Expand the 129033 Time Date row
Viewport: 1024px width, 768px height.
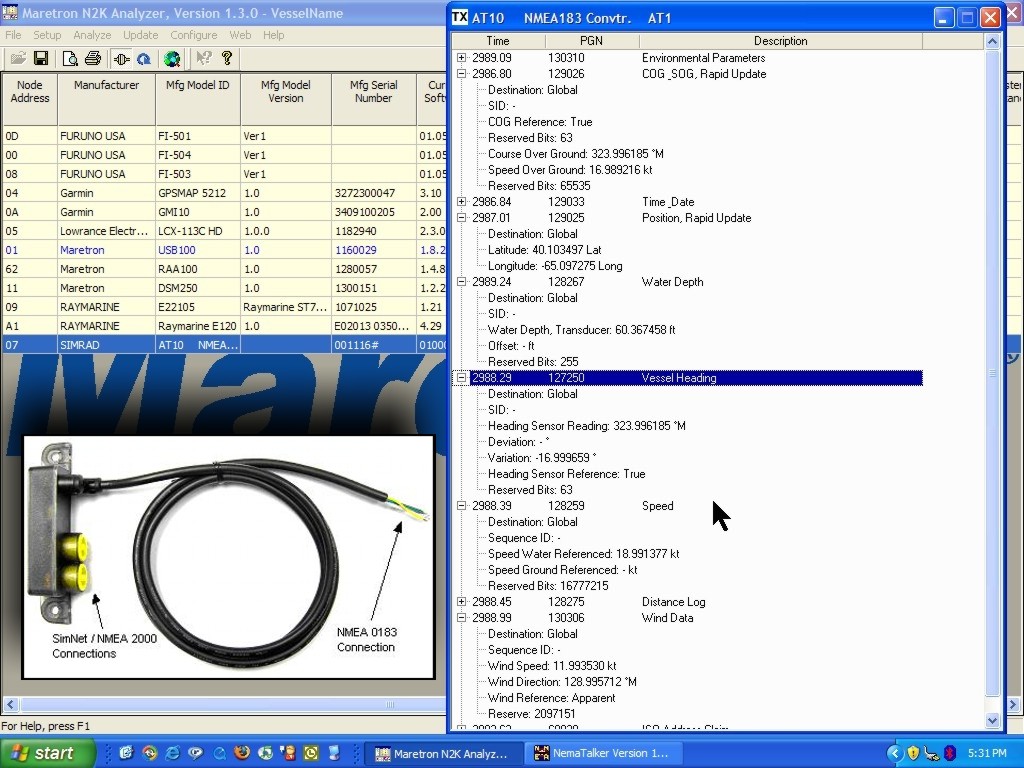tap(462, 202)
